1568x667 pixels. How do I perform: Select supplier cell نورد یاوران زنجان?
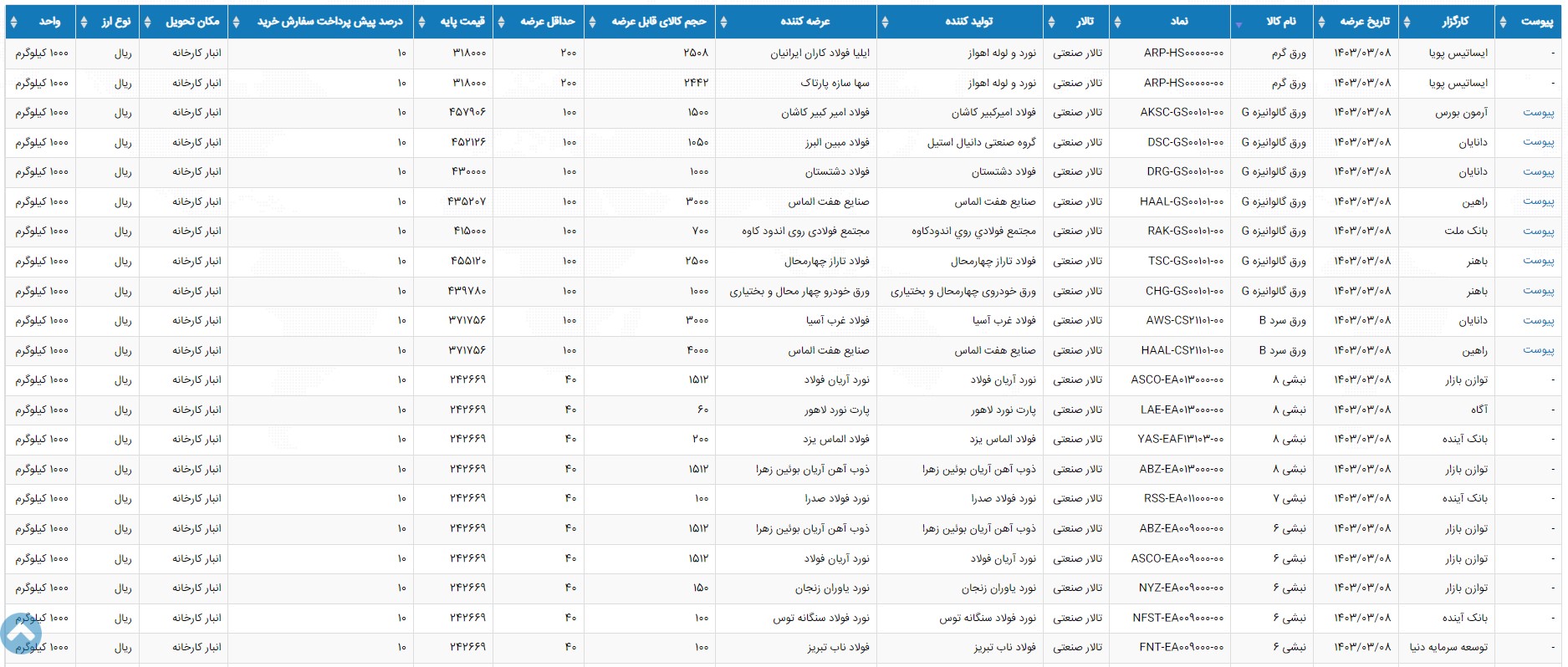(796, 588)
